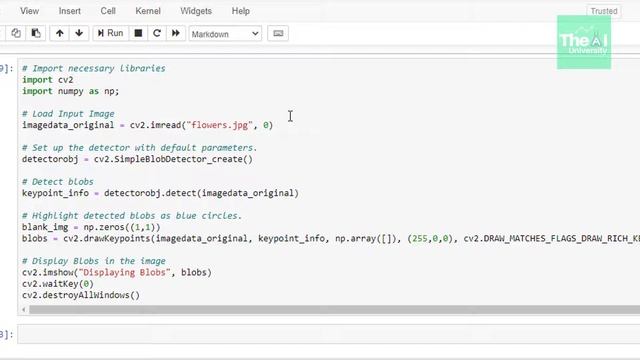
Task: Click the '# Load Input Image' comment
Action: point(68,113)
